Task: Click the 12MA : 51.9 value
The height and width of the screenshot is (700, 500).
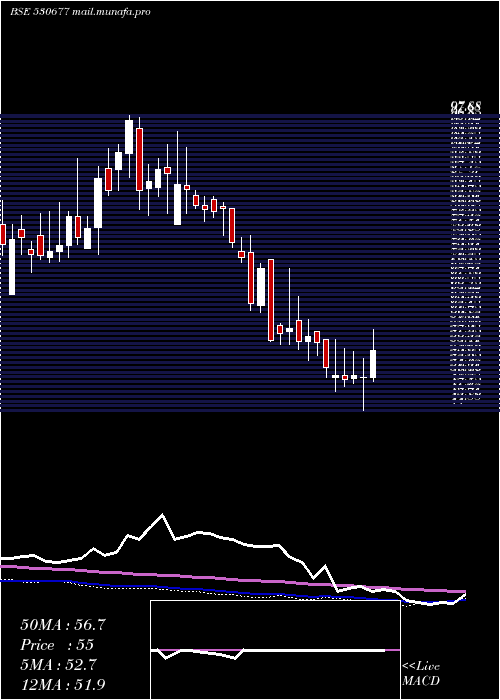Action: [63, 684]
